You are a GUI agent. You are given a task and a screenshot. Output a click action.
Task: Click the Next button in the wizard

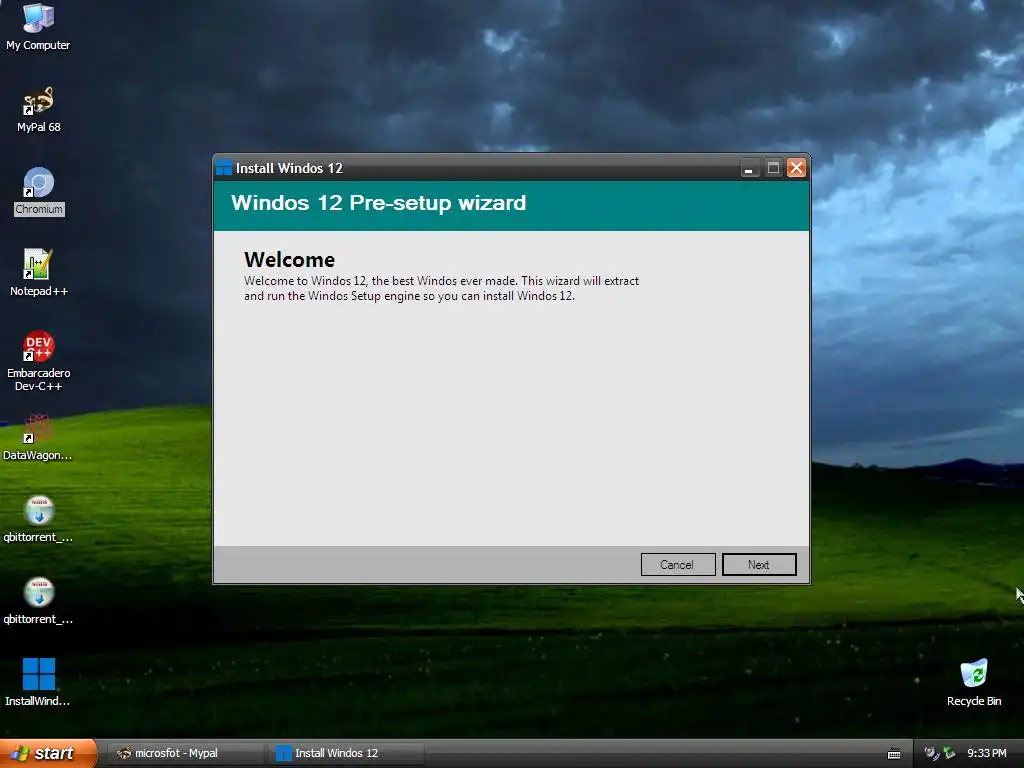[759, 564]
